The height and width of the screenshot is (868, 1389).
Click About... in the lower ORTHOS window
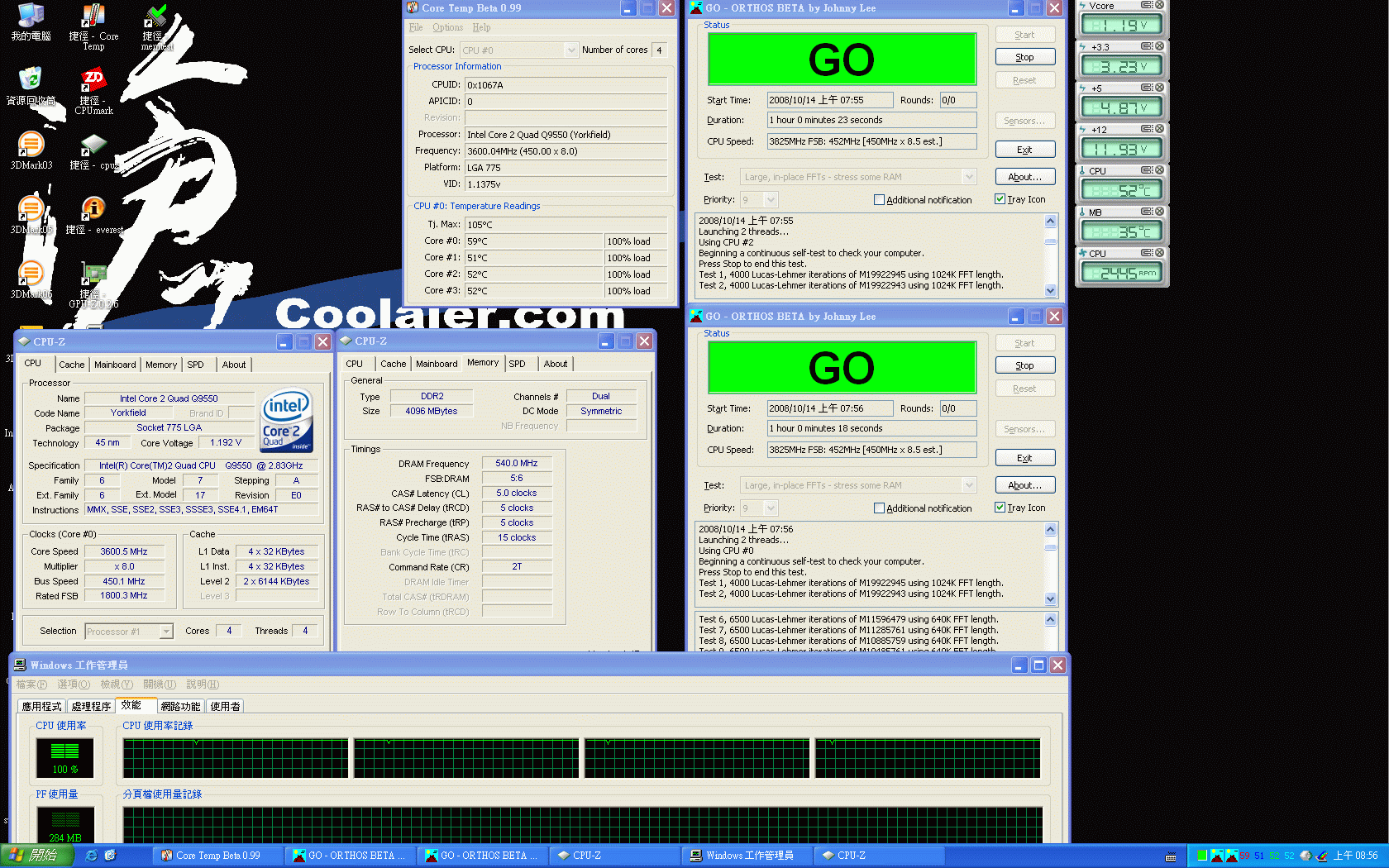1024,485
